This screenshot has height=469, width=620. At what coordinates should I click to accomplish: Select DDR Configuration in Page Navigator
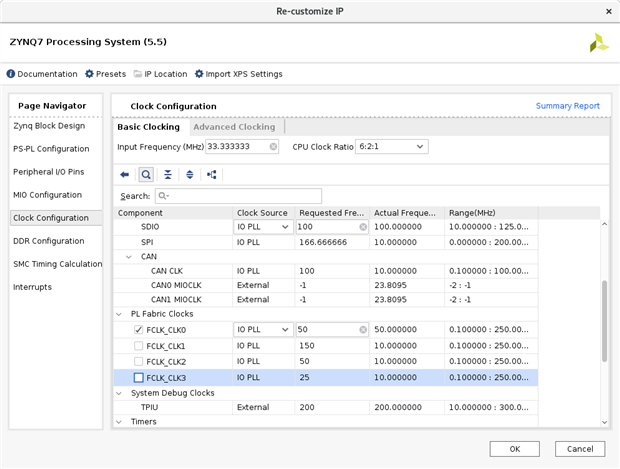pos(48,241)
